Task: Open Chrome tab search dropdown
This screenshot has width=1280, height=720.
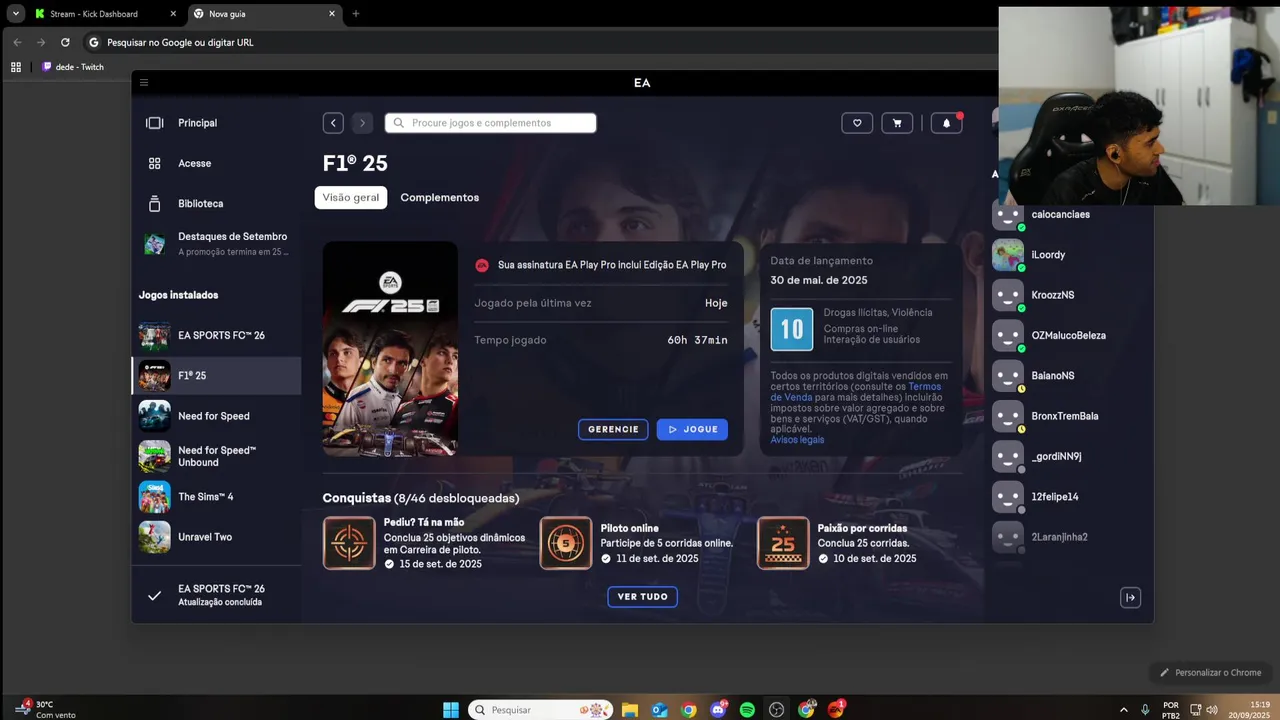Action: pos(16,14)
